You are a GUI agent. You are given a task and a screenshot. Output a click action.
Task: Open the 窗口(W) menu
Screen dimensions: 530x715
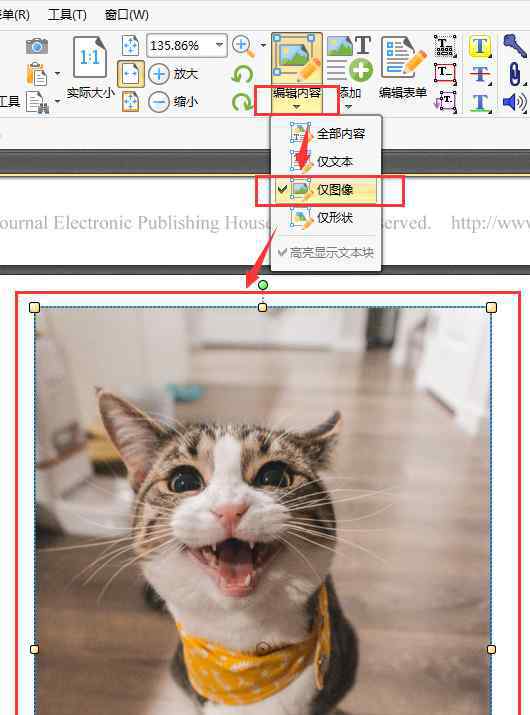tap(126, 15)
